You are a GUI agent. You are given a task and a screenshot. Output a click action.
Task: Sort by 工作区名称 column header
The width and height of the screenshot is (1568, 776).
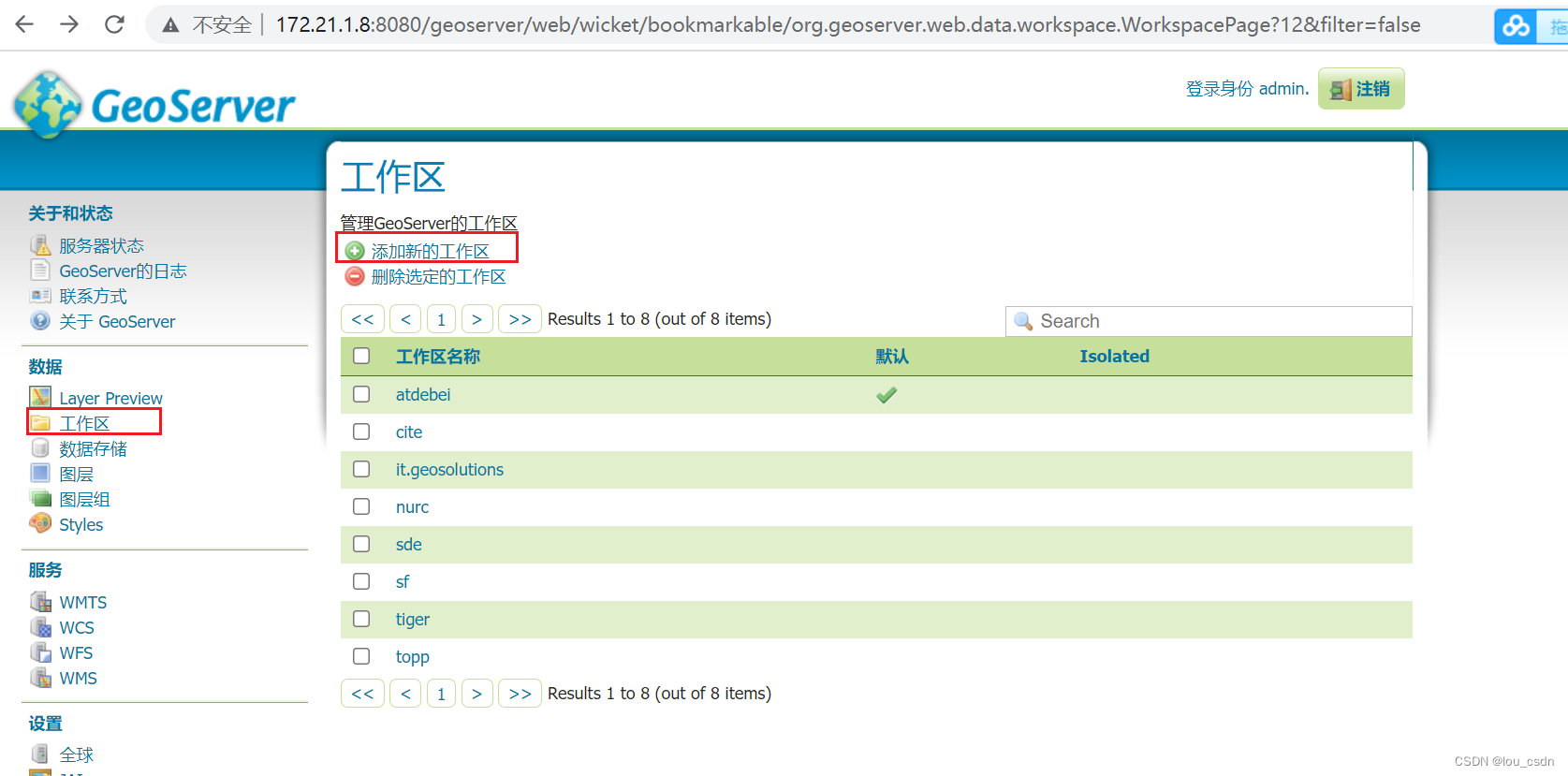(x=438, y=357)
